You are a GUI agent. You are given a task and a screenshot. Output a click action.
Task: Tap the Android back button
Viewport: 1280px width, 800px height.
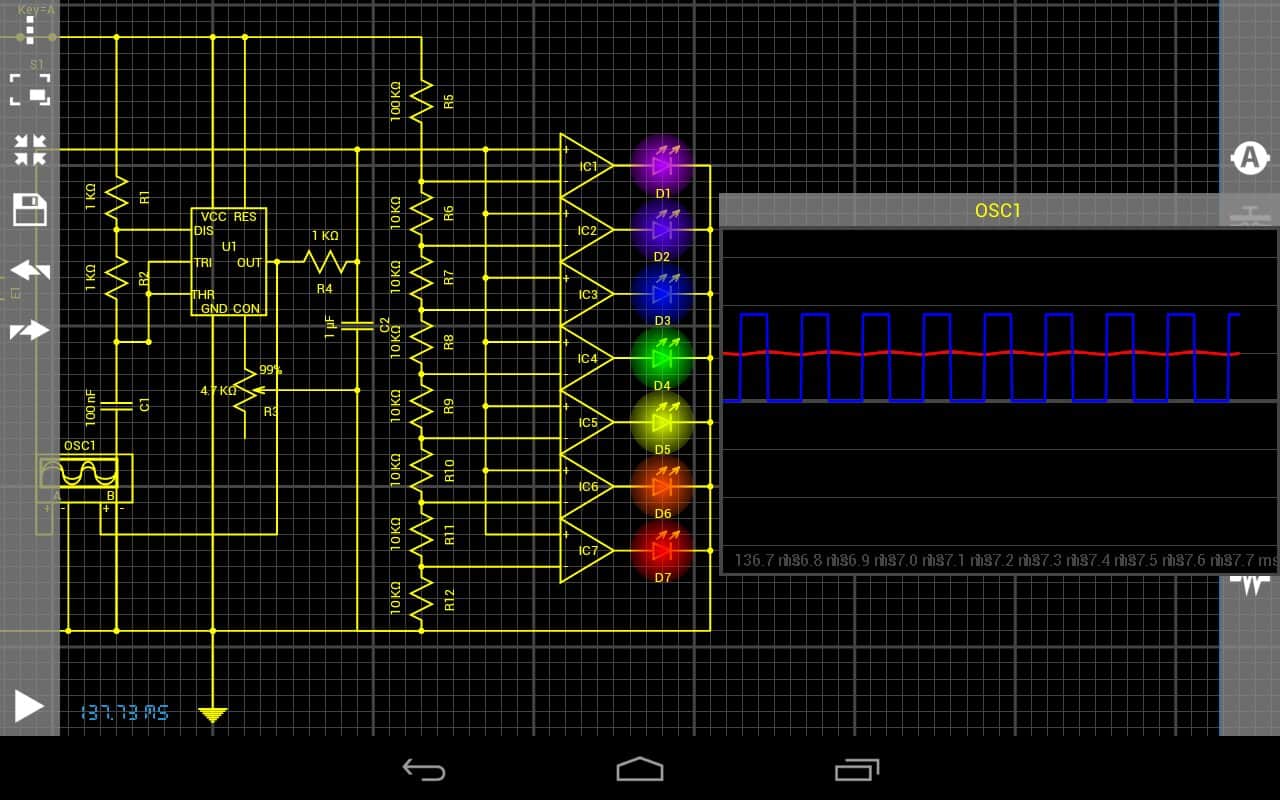(423, 769)
